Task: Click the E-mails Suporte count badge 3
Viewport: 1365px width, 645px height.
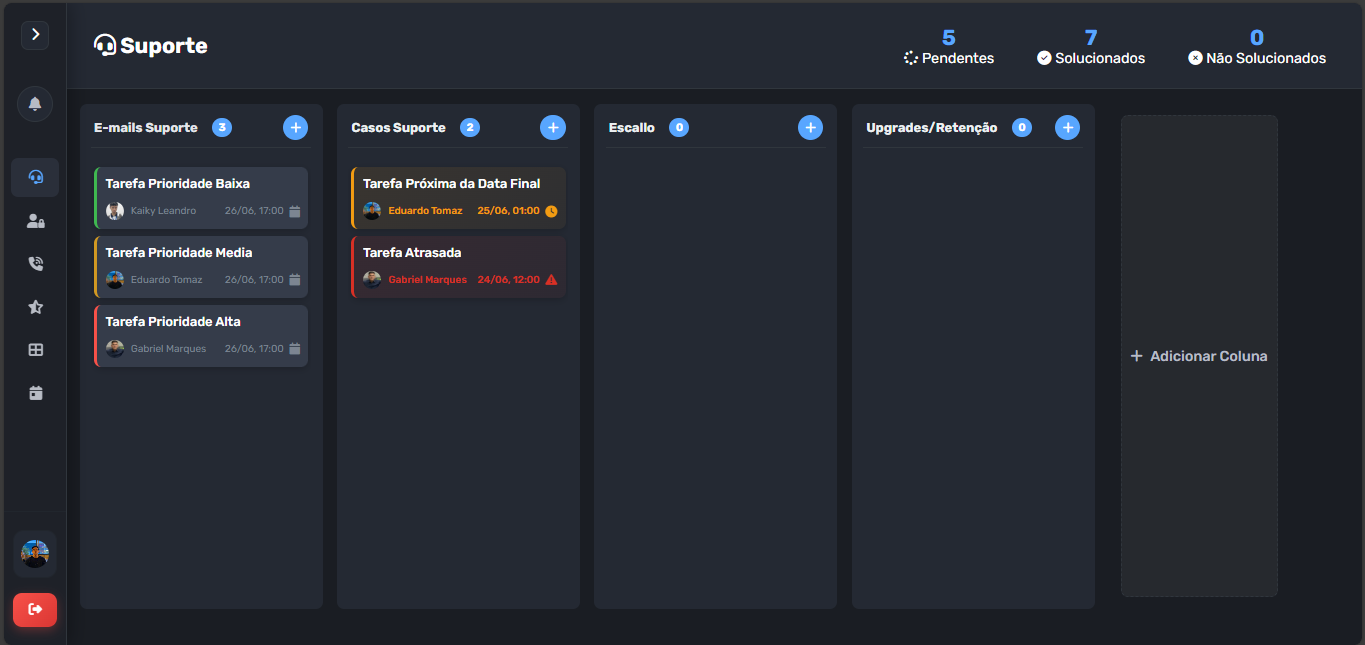Action: tap(222, 127)
